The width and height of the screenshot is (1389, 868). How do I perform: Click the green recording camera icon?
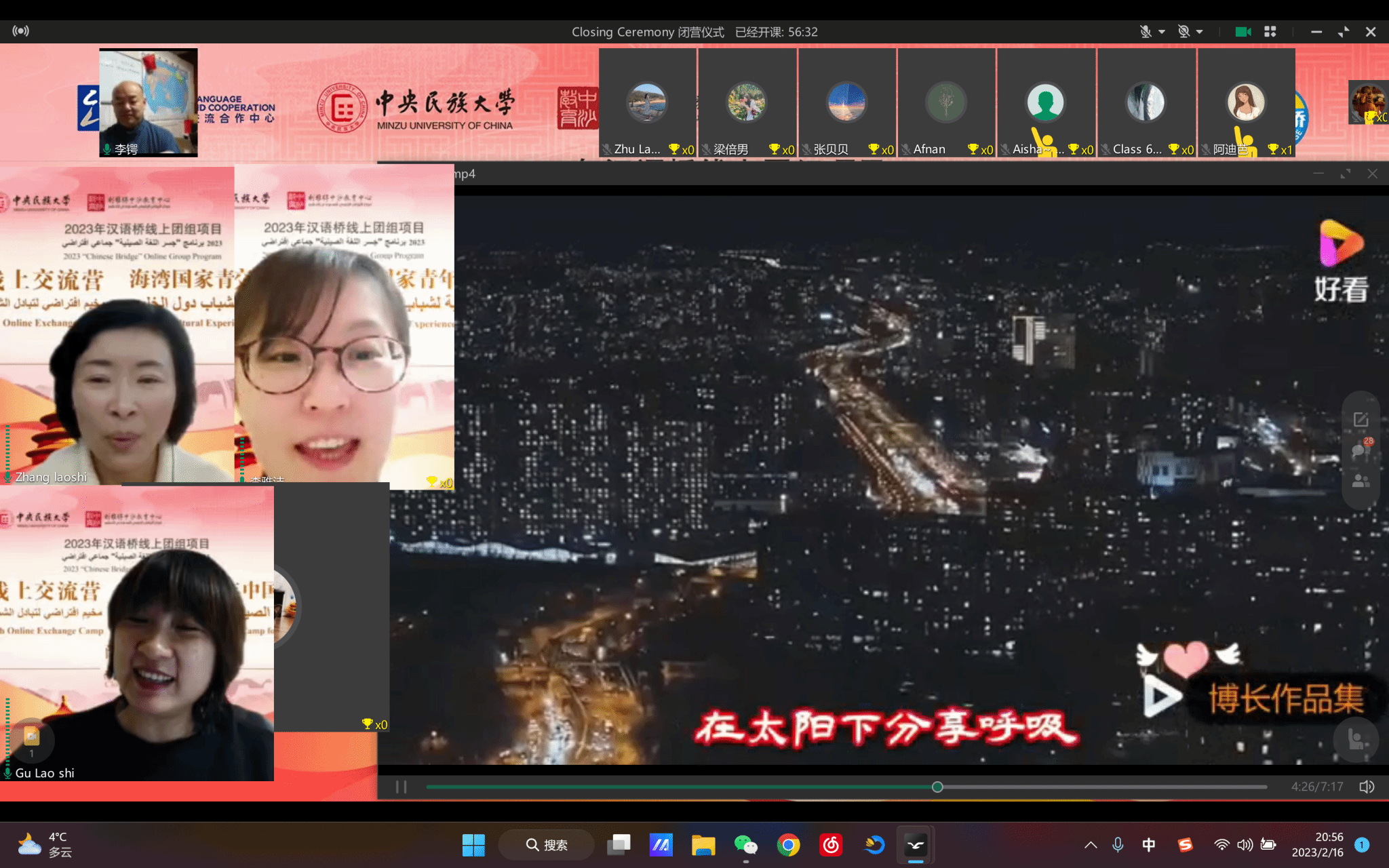[x=1243, y=32]
